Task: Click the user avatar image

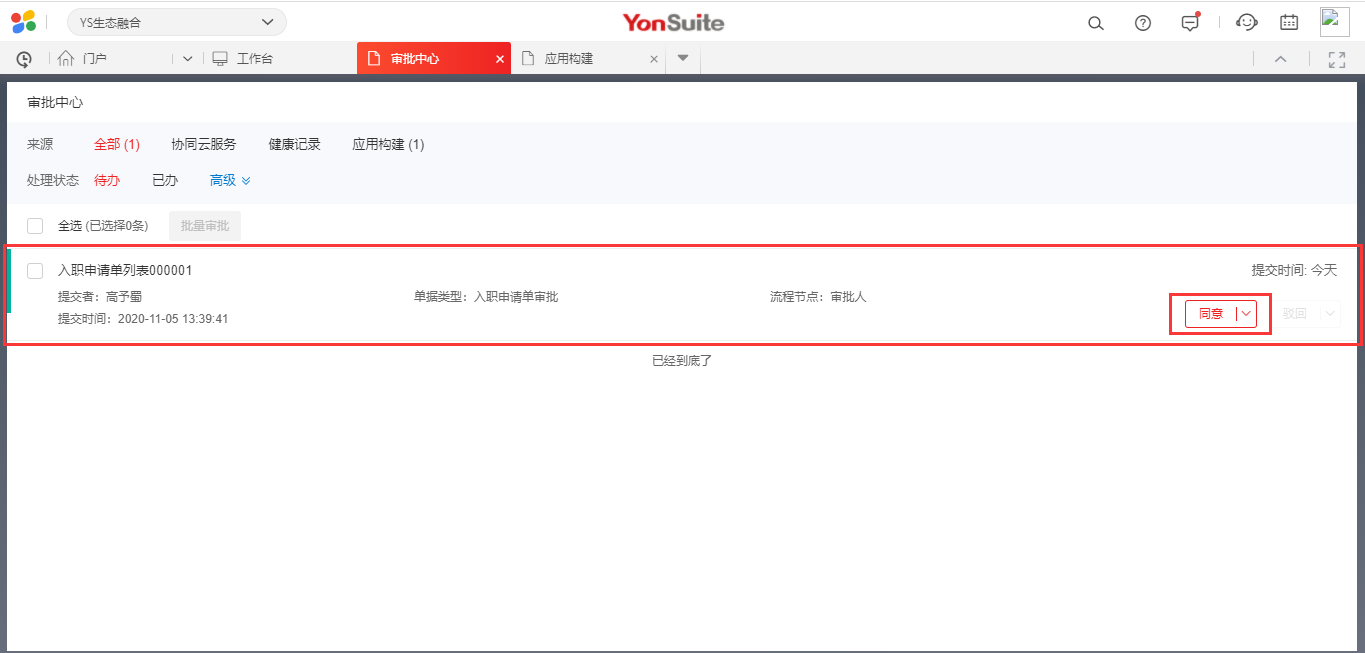Action: click(1335, 22)
